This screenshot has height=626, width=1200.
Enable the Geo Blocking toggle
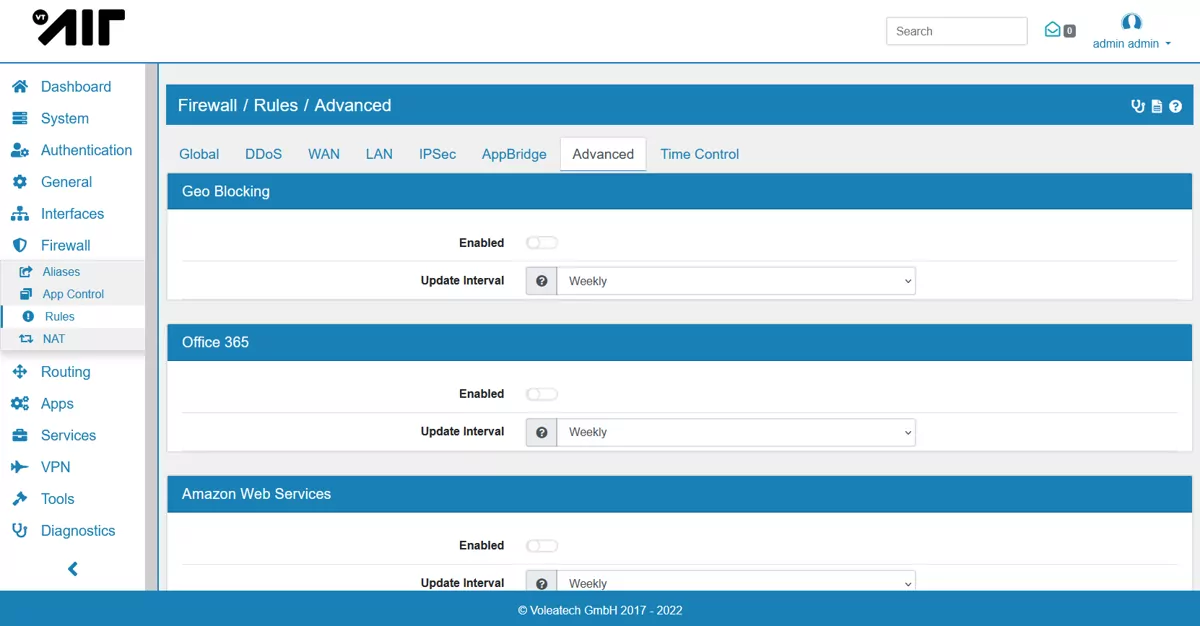(x=541, y=243)
